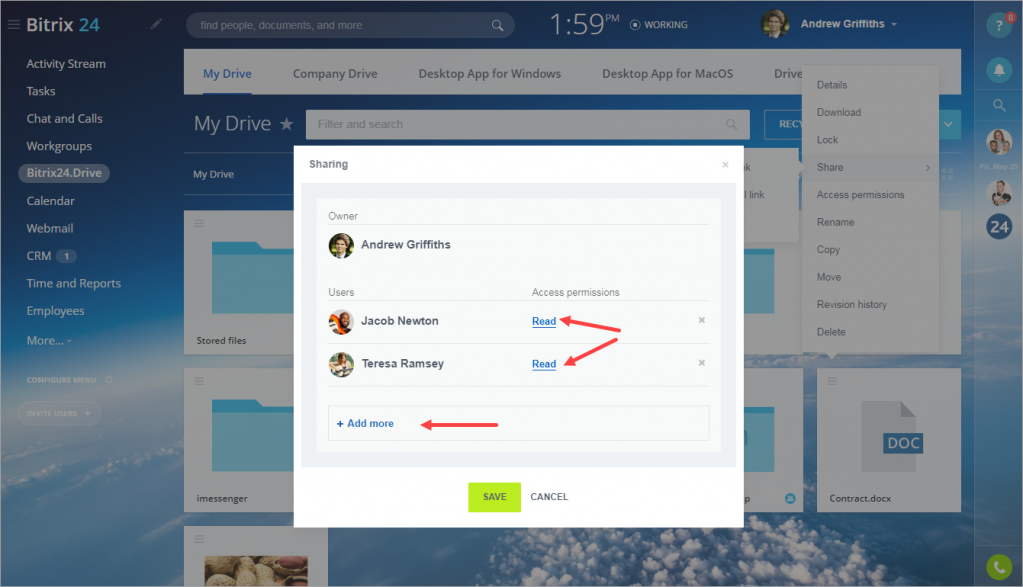Open Stored files folder menu icon

click(x=199, y=223)
